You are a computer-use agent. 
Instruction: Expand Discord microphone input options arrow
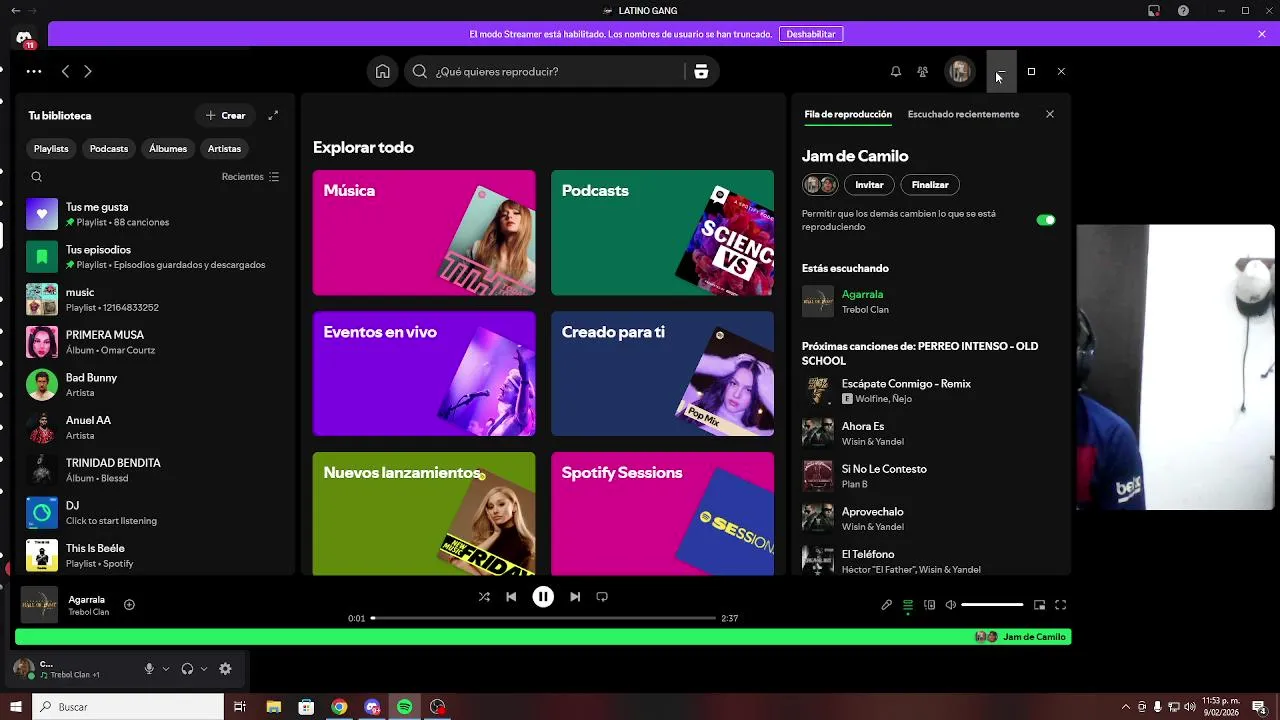166,669
